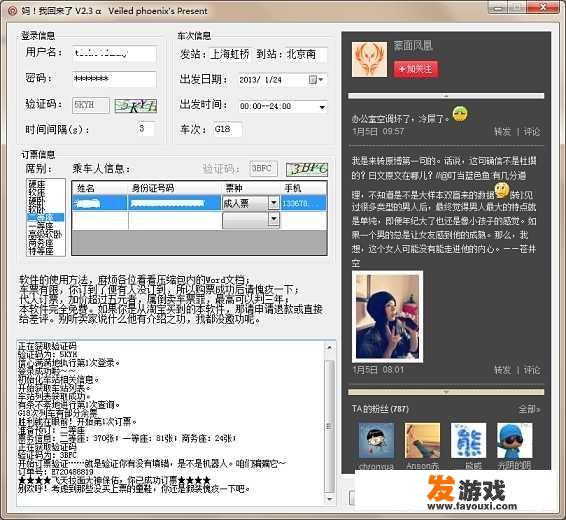Open the empty second-row ticket type dropdown
The image size is (566, 520).
pos(274,219)
